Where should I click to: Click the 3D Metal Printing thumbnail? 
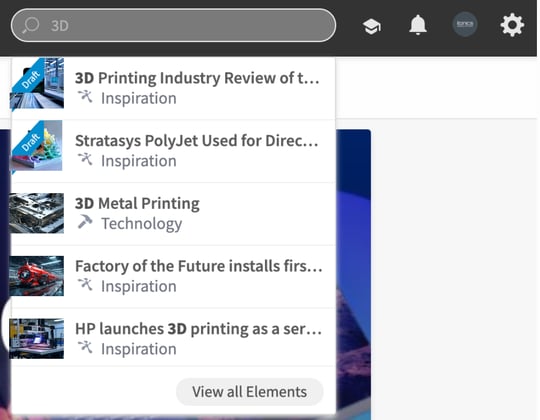pyautogui.click(x=37, y=213)
